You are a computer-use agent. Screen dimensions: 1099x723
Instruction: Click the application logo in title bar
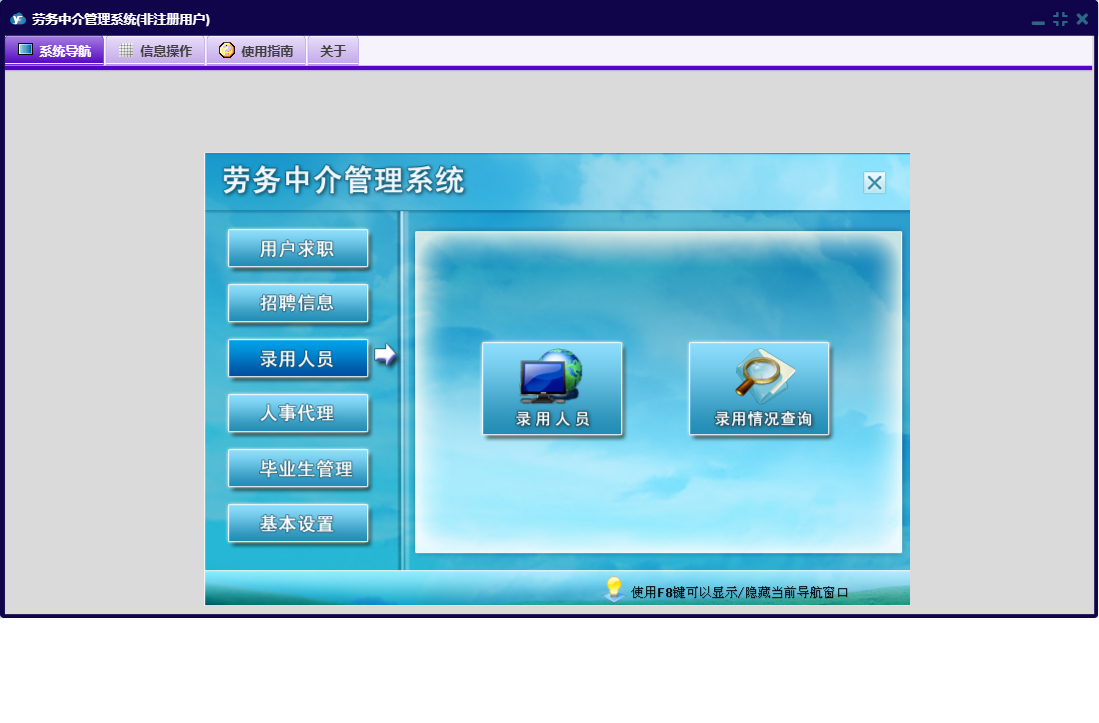(x=18, y=19)
